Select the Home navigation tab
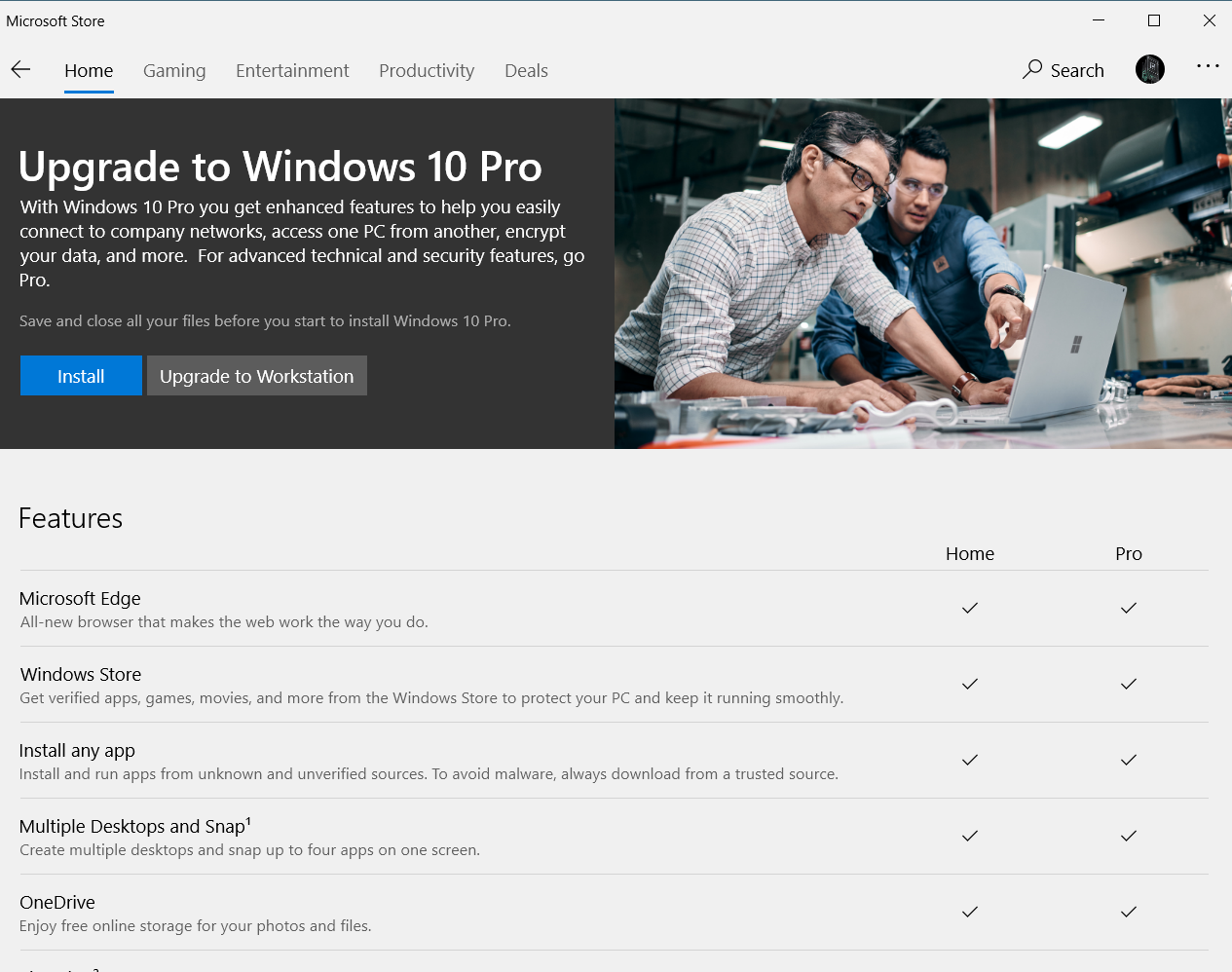1232x972 pixels. (89, 70)
